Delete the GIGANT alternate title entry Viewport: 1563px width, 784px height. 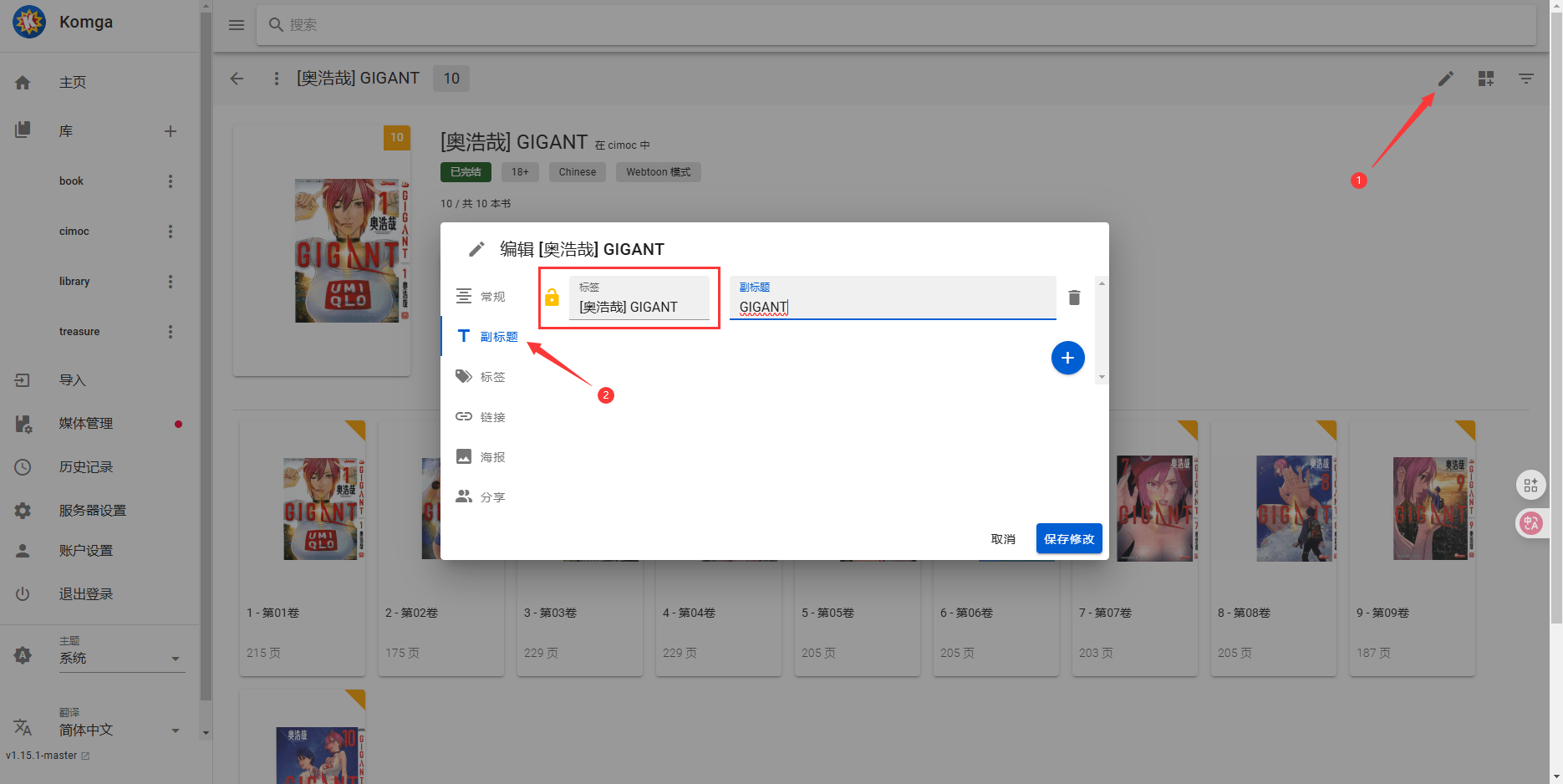point(1074,298)
